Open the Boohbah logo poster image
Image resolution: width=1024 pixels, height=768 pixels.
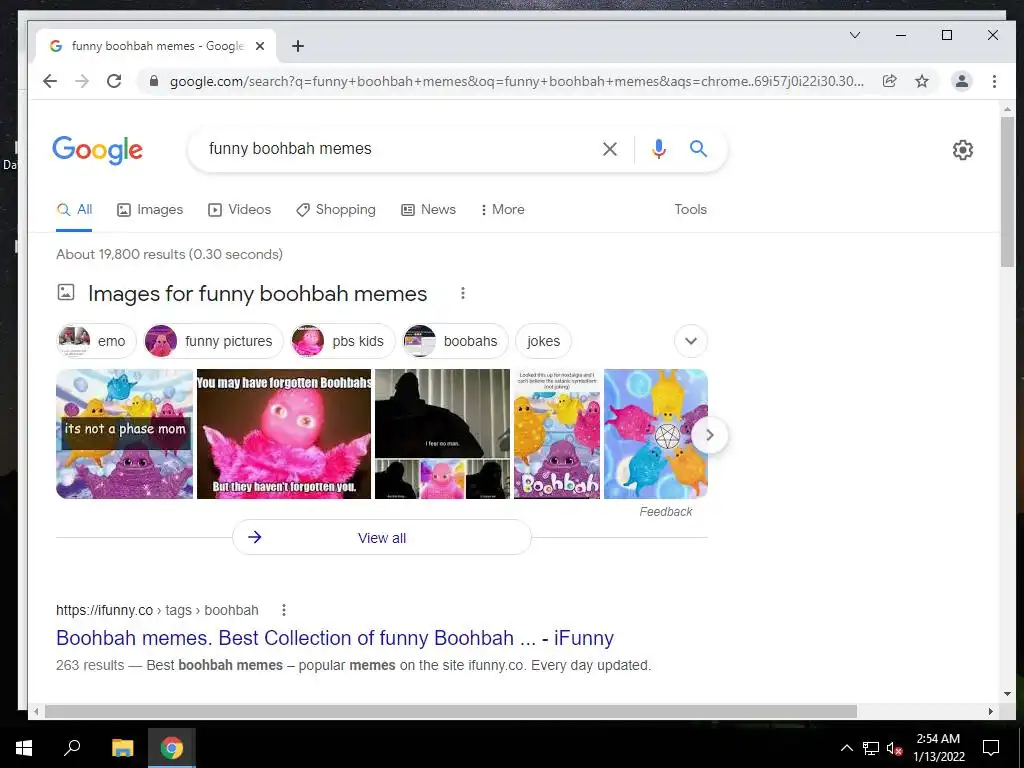557,434
